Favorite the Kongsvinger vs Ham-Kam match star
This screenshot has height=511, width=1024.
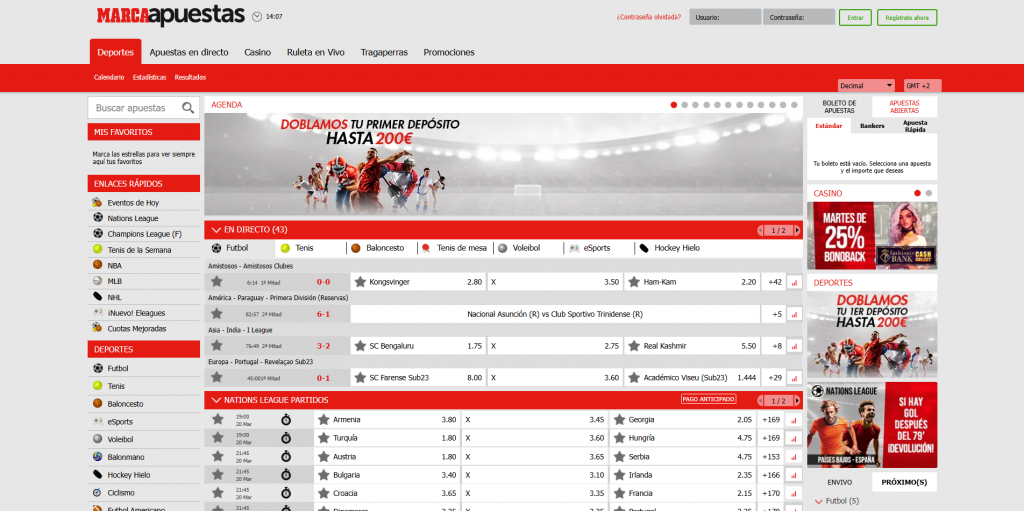click(x=217, y=282)
